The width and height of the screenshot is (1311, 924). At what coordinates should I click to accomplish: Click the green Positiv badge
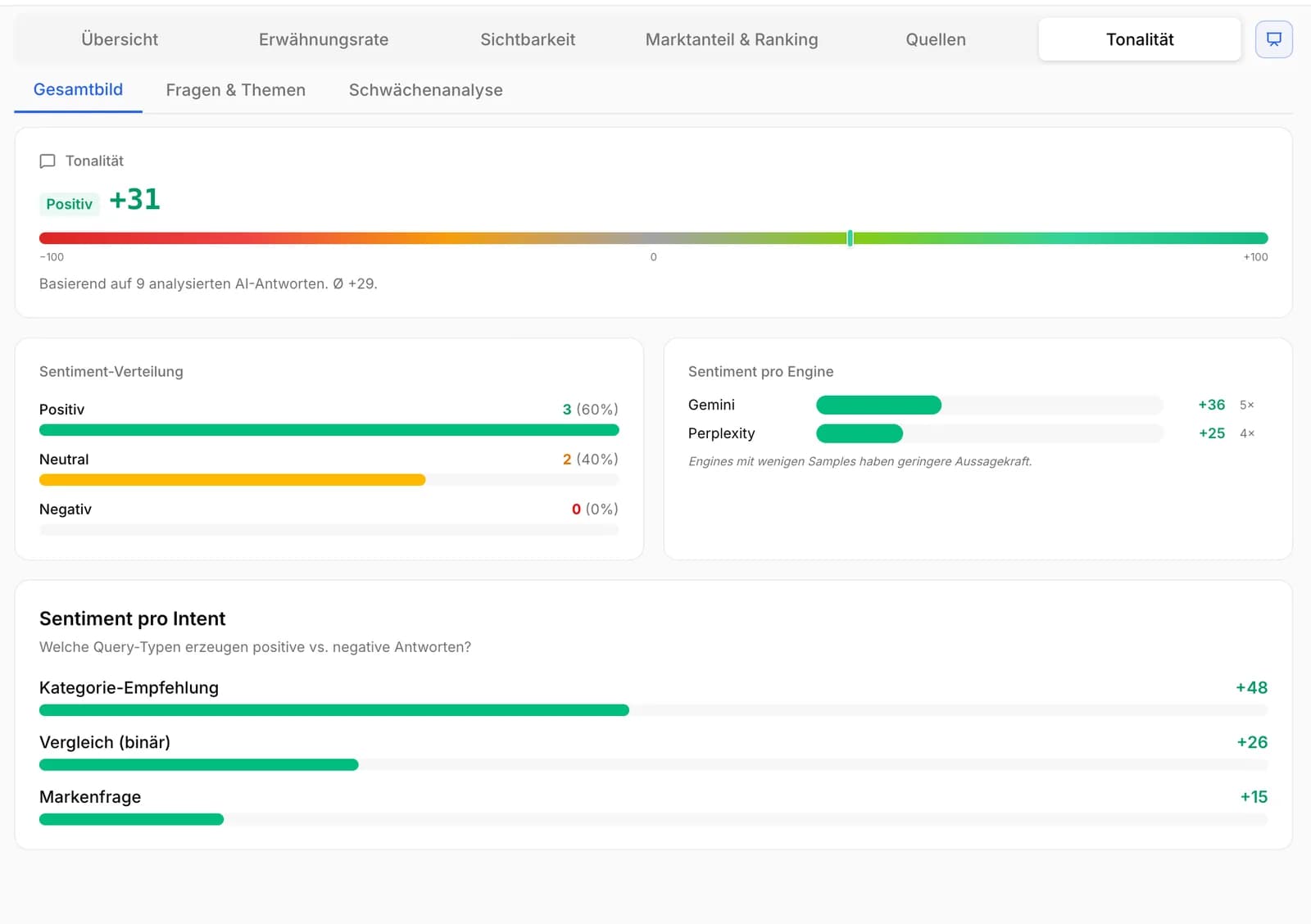coord(70,204)
